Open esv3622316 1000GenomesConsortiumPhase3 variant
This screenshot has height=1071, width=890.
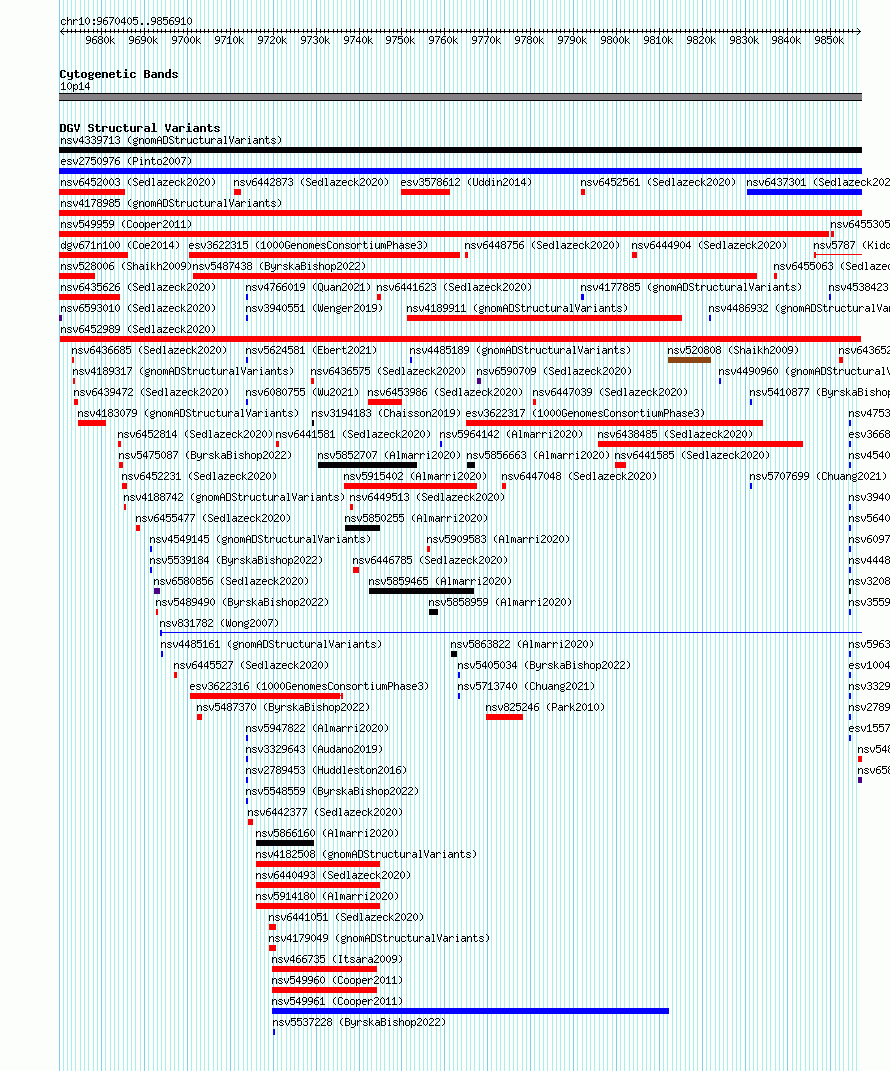tap(309, 686)
